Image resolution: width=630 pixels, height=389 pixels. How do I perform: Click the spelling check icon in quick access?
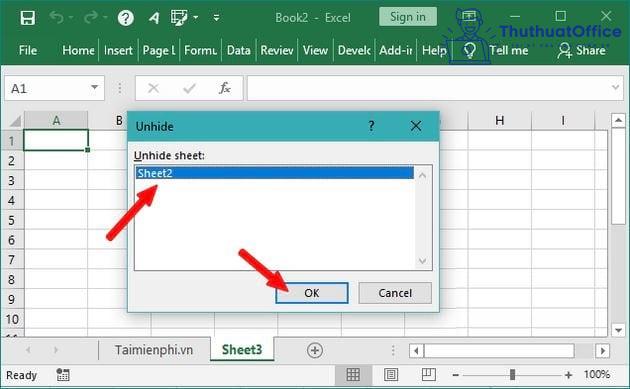coord(154,18)
